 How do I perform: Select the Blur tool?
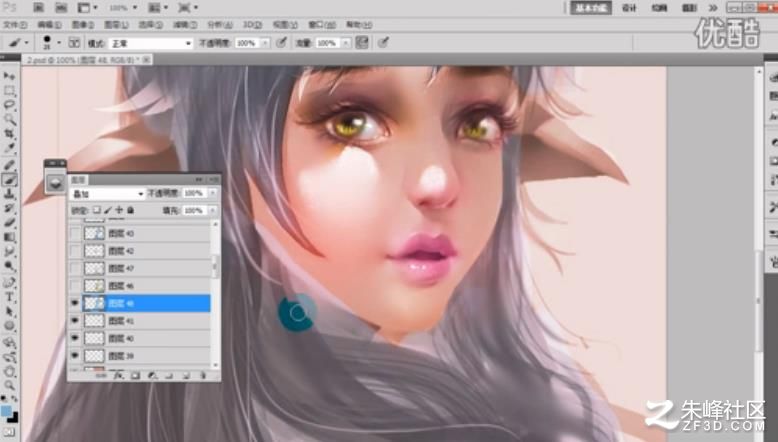9,252
